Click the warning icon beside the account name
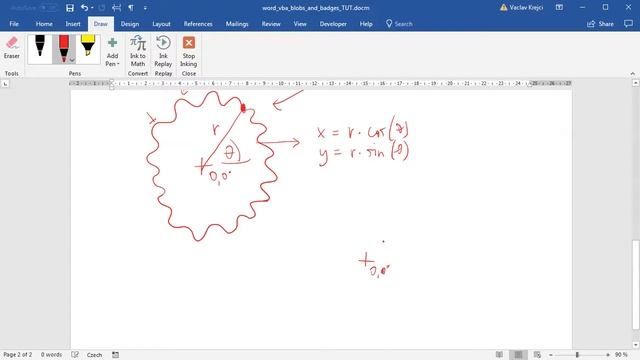640x360 pixels. (504, 7)
